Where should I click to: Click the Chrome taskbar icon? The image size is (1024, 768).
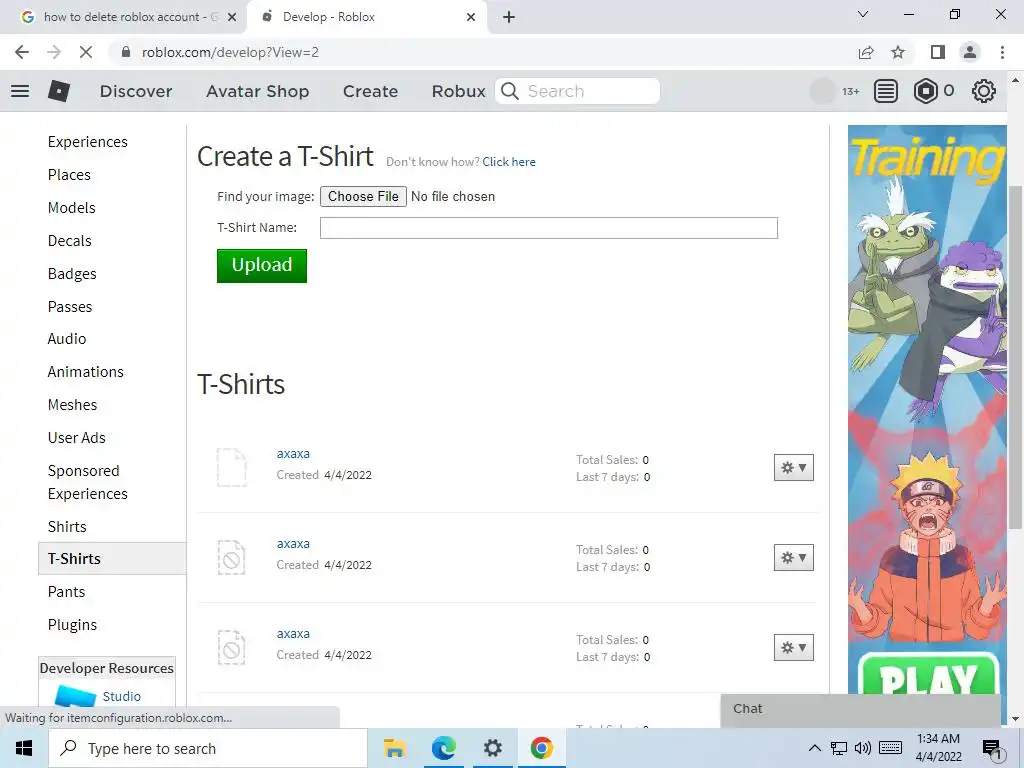coord(541,748)
